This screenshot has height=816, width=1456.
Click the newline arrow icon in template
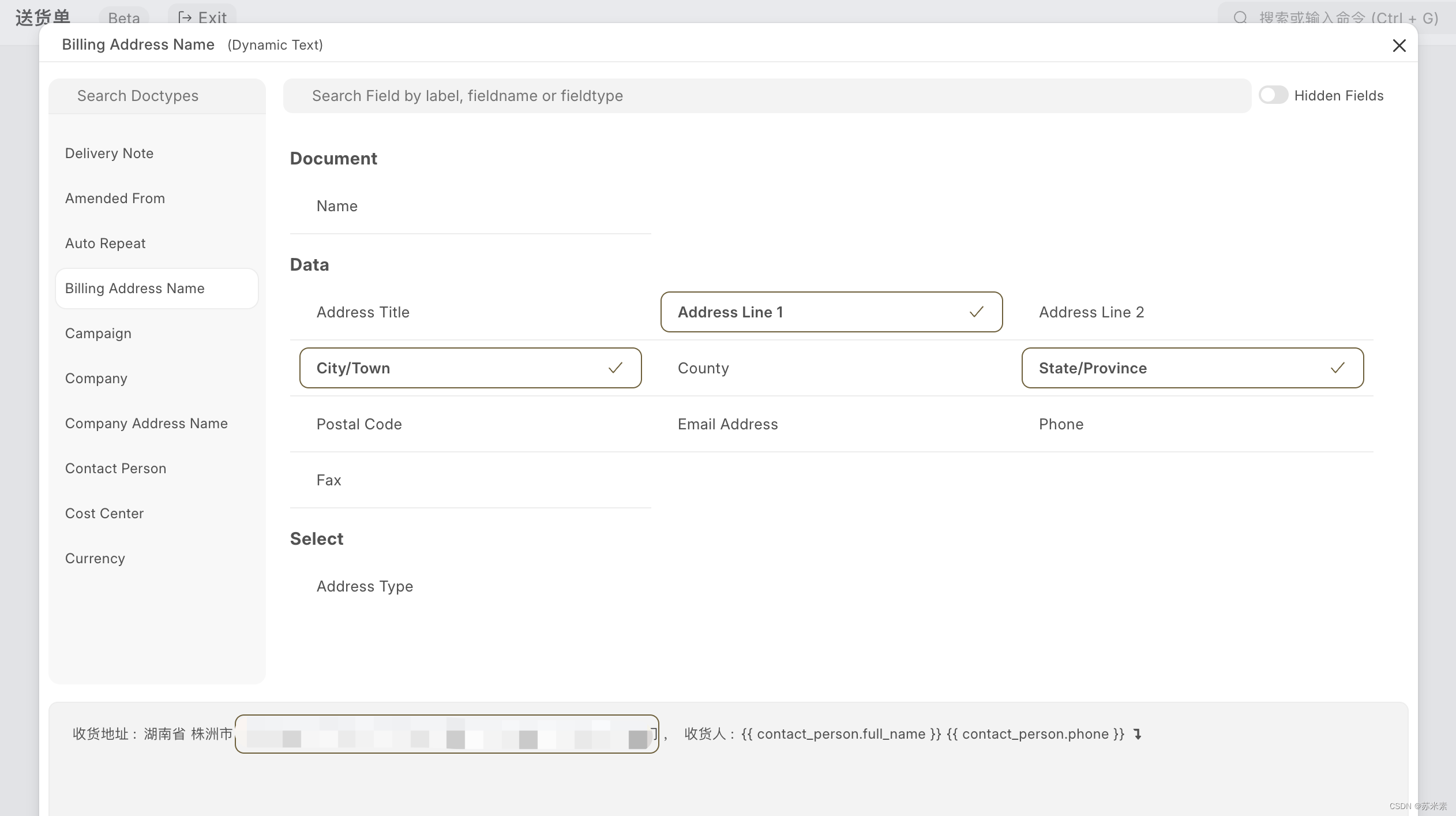[1137, 734]
